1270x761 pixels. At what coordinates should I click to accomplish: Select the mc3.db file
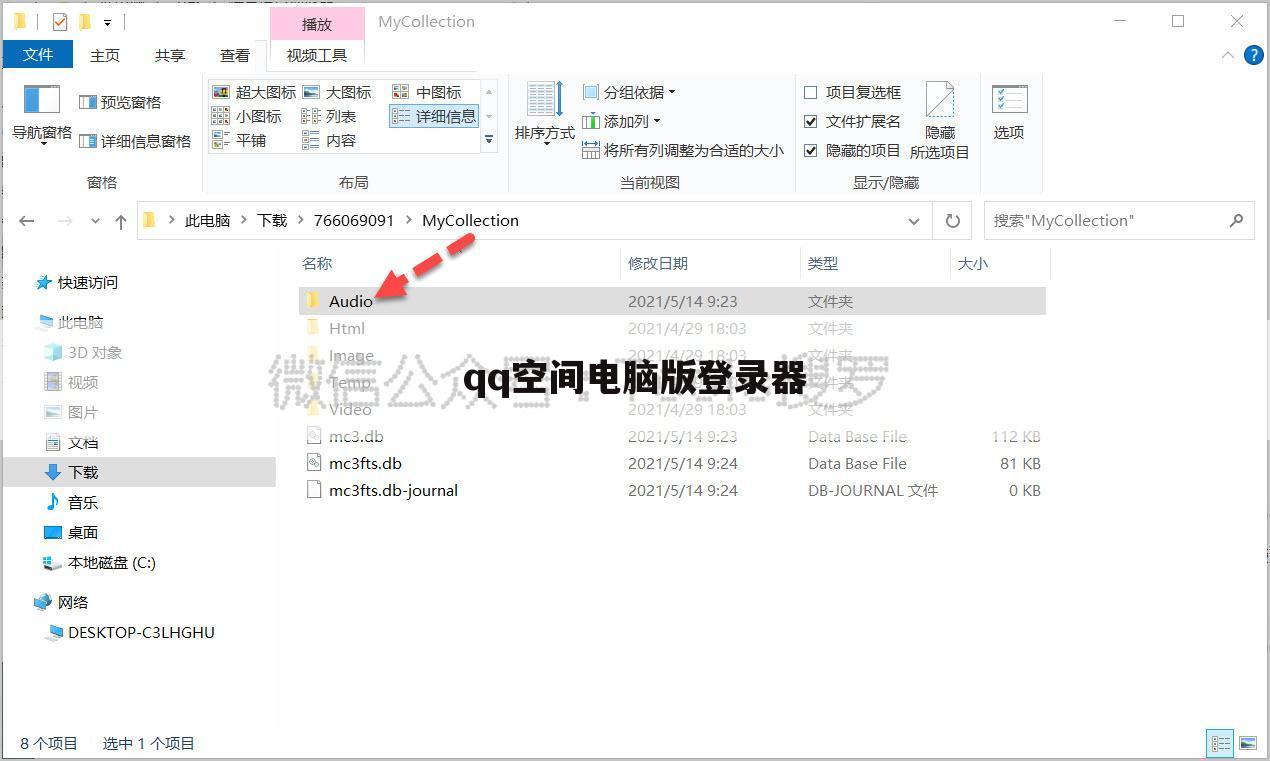356,436
